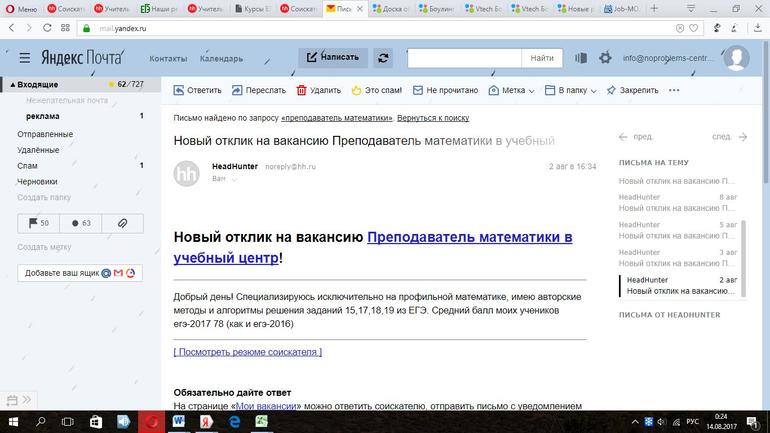Open vacancy link Преподаватель математики в учебный центр
Viewport: 770px width, 433px height.
coord(373,247)
